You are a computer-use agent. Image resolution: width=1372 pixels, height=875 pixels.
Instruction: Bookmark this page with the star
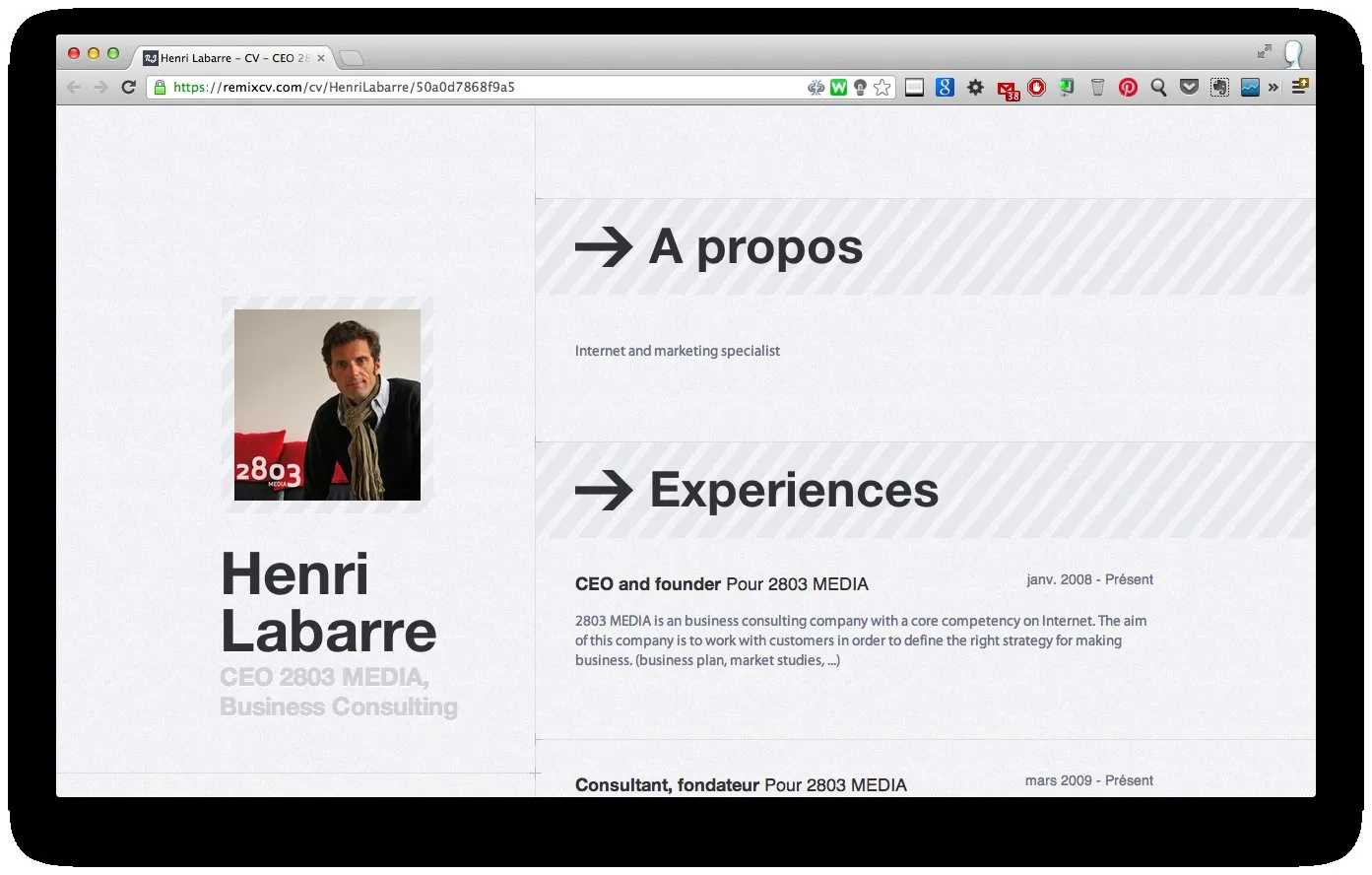pos(882,88)
